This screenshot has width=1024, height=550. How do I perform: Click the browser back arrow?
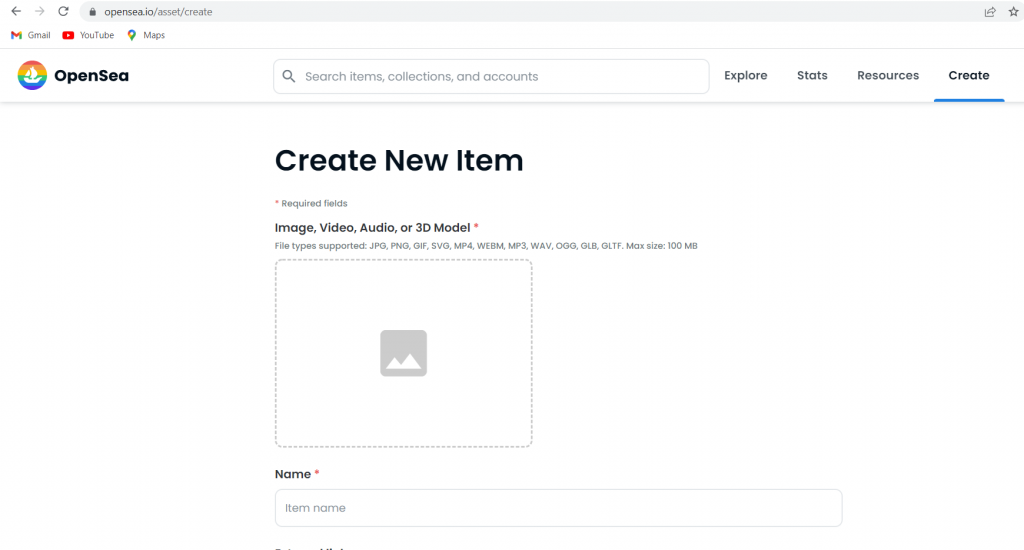point(16,11)
